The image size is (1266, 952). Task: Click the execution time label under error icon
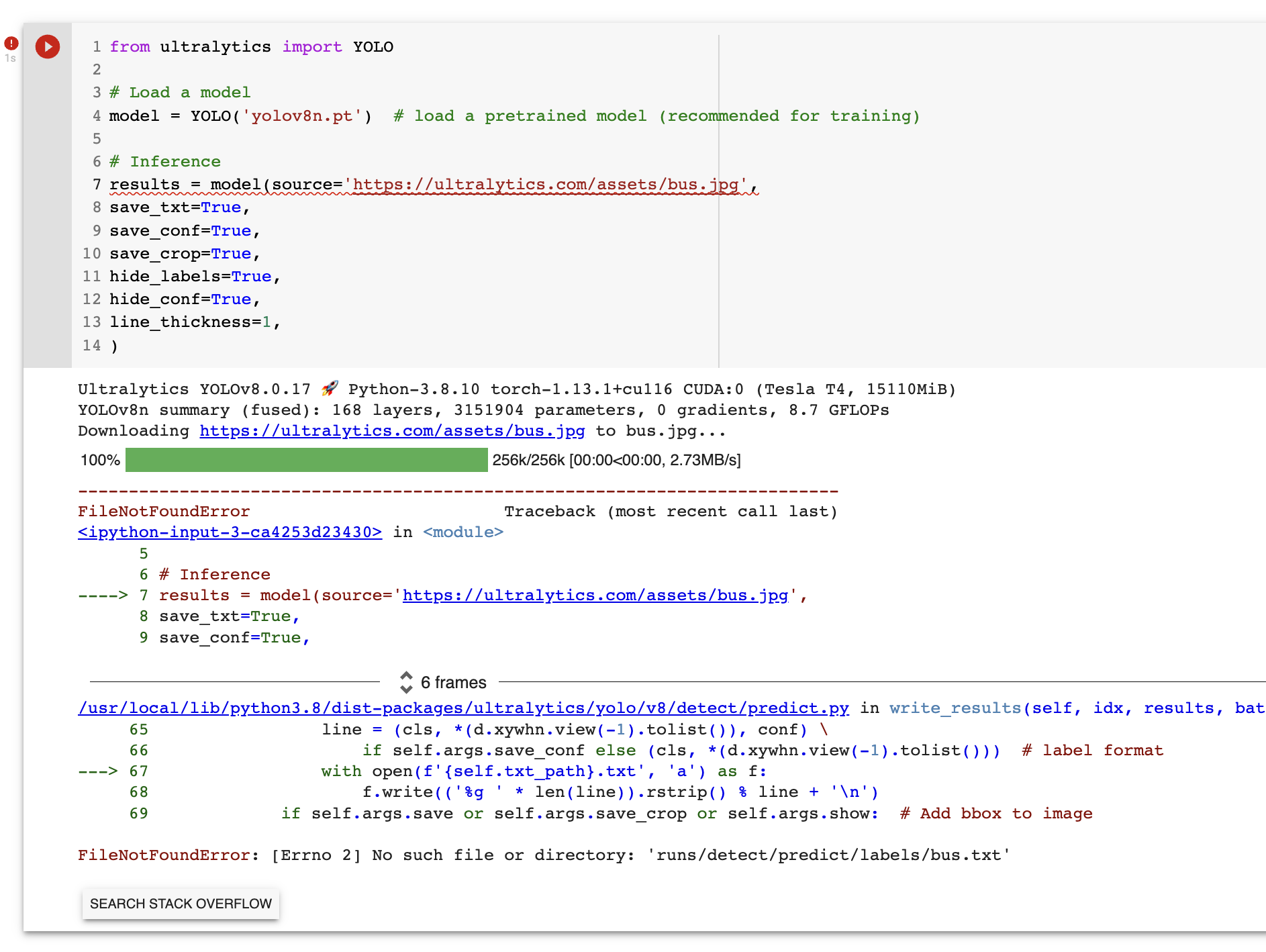coord(11,58)
